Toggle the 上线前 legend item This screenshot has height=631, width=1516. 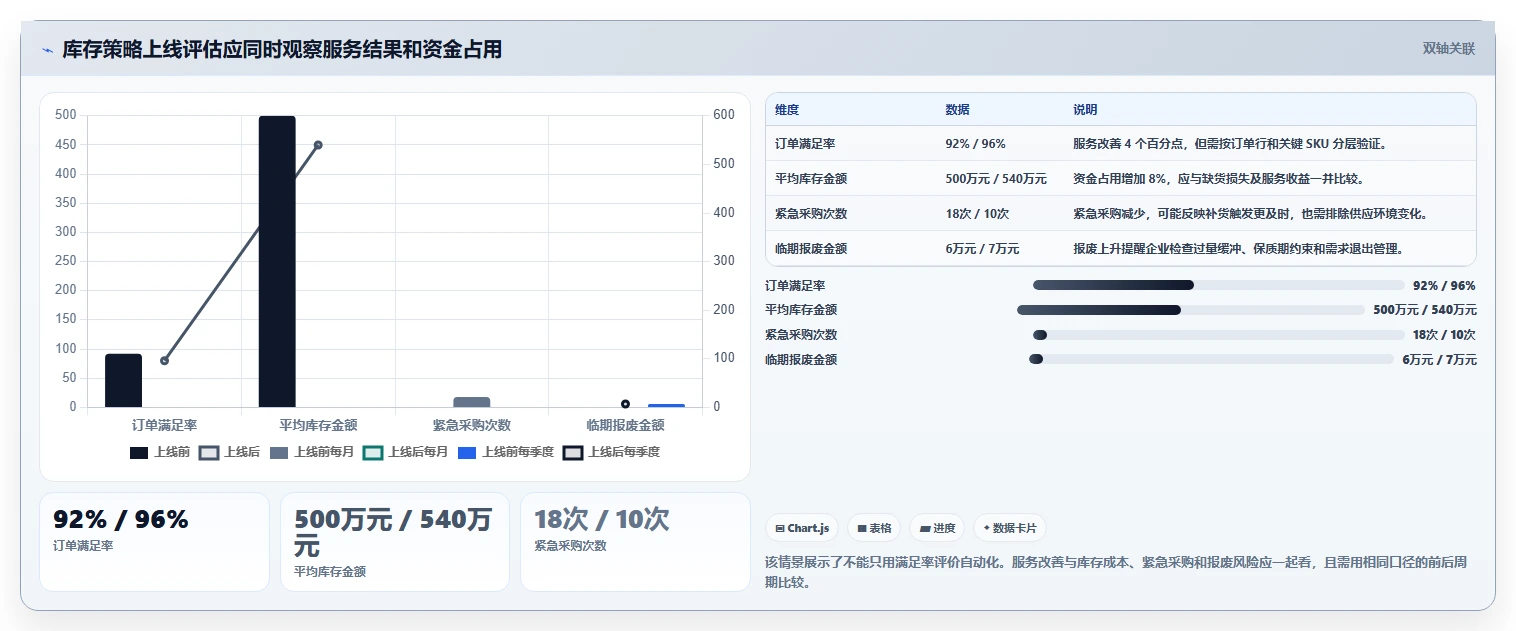160,452
